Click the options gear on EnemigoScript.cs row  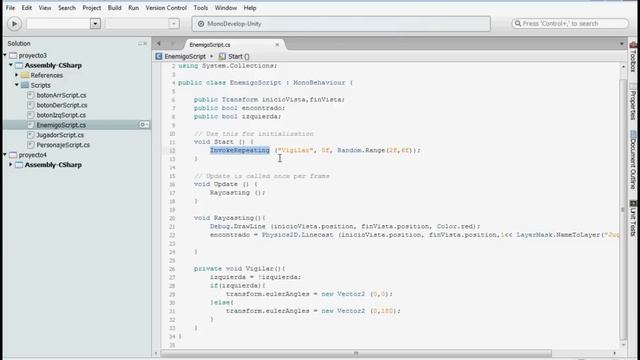pos(143,124)
